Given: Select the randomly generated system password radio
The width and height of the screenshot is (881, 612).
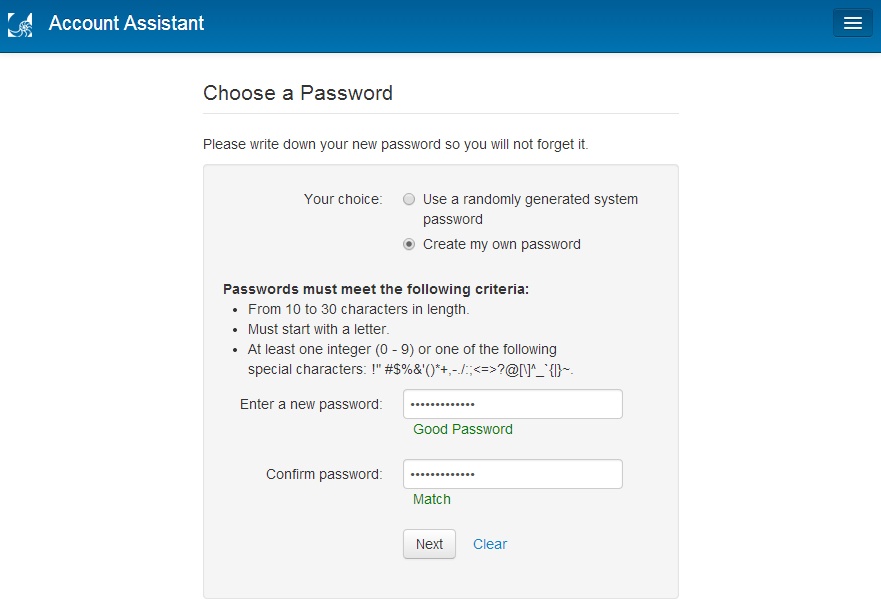Looking at the screenshot, I should tap(409, 199).
